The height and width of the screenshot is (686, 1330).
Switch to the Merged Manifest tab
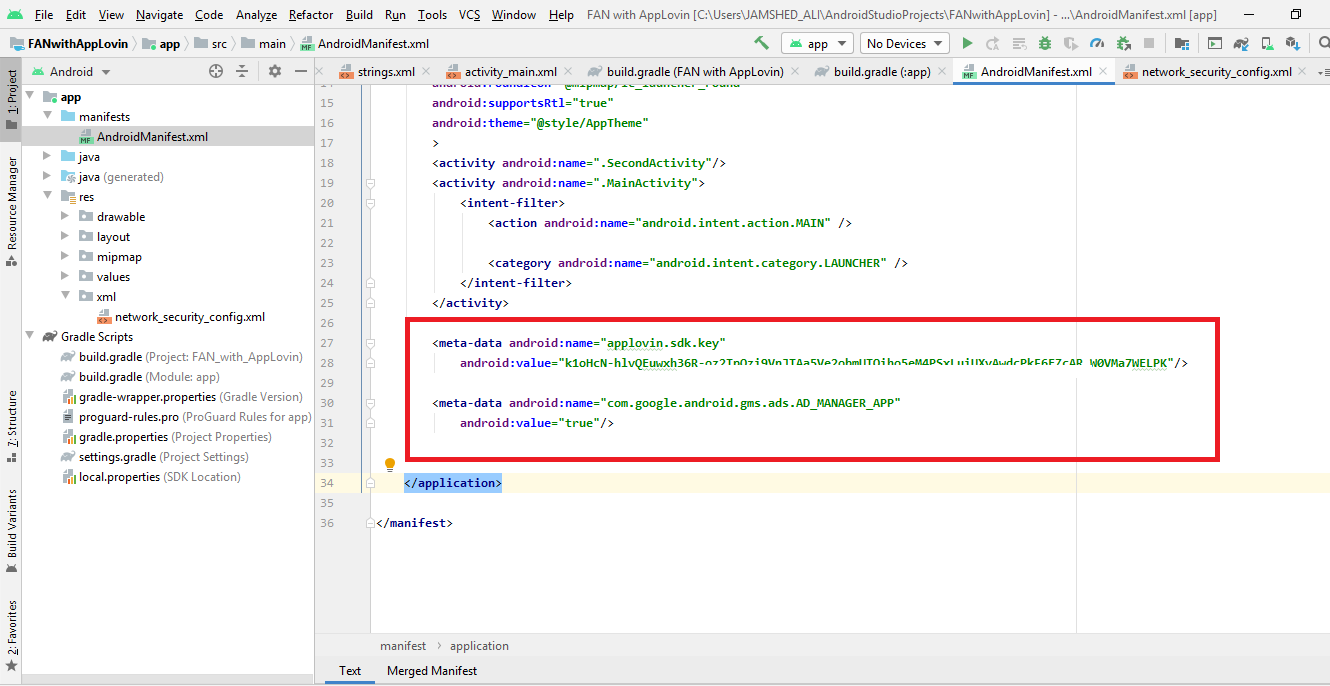[432, 671]
